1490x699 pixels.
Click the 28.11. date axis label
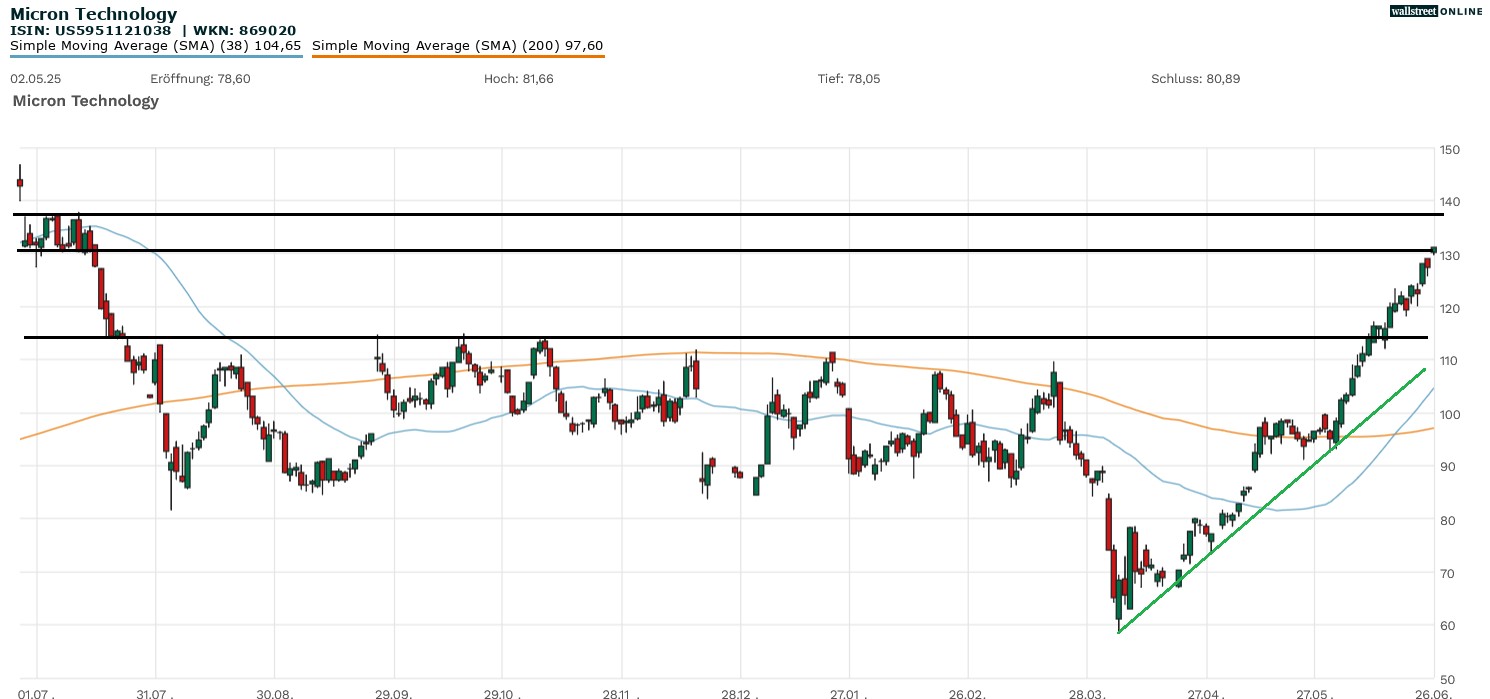[x=621, y=692]
